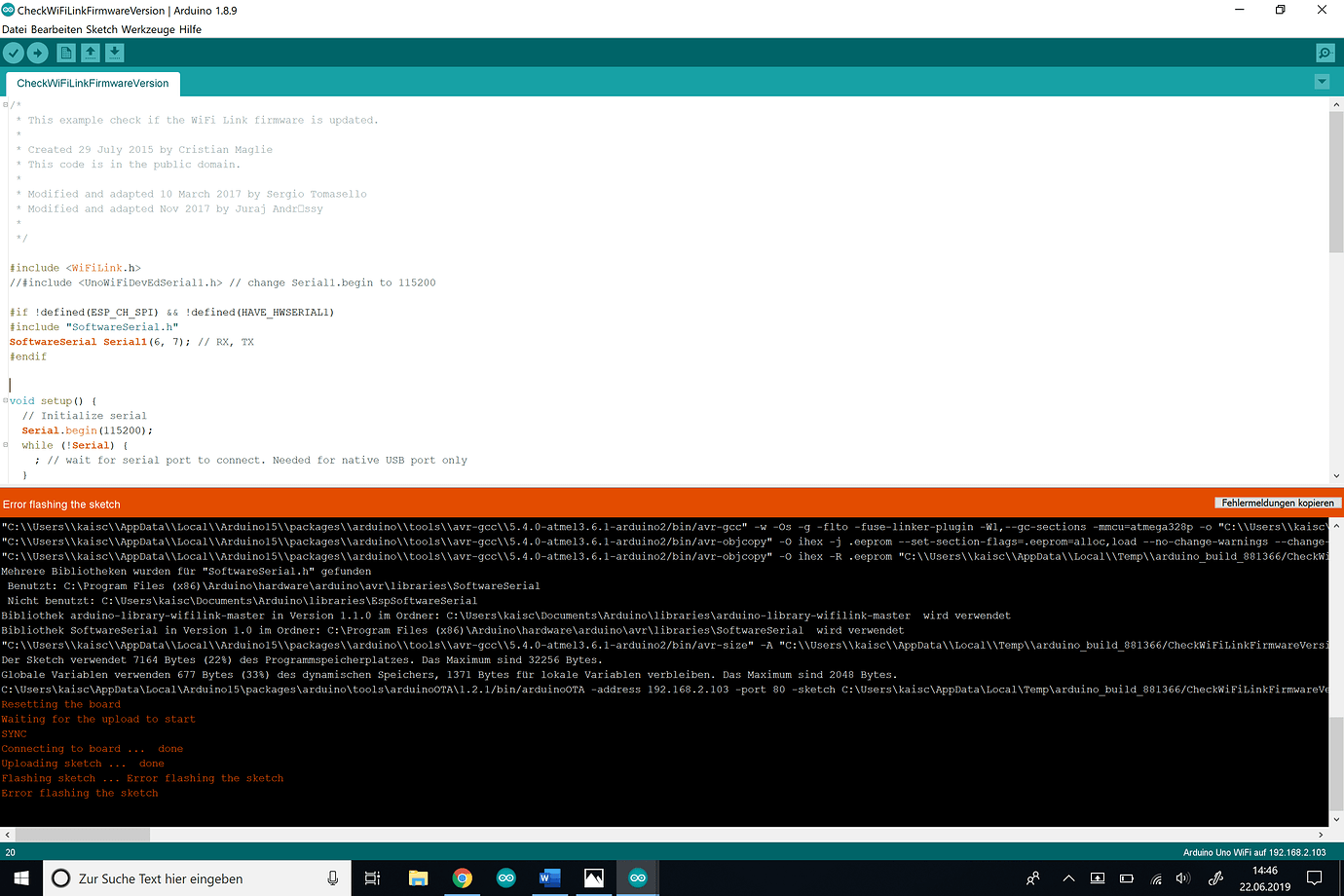Open Word from the taskbar
Viewport: 1344px width, 896px height.
pyautogui.click(x=548, y=877)
